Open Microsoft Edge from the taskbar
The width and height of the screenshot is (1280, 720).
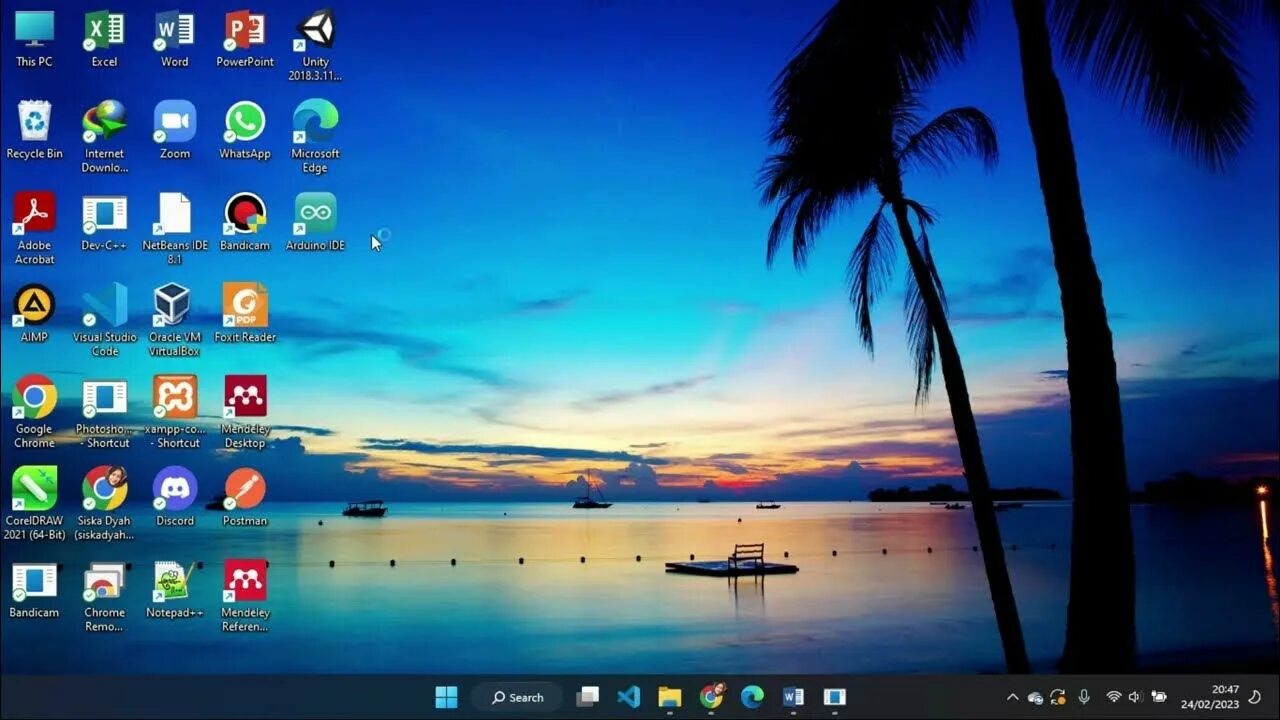click(x=752, y=697)
